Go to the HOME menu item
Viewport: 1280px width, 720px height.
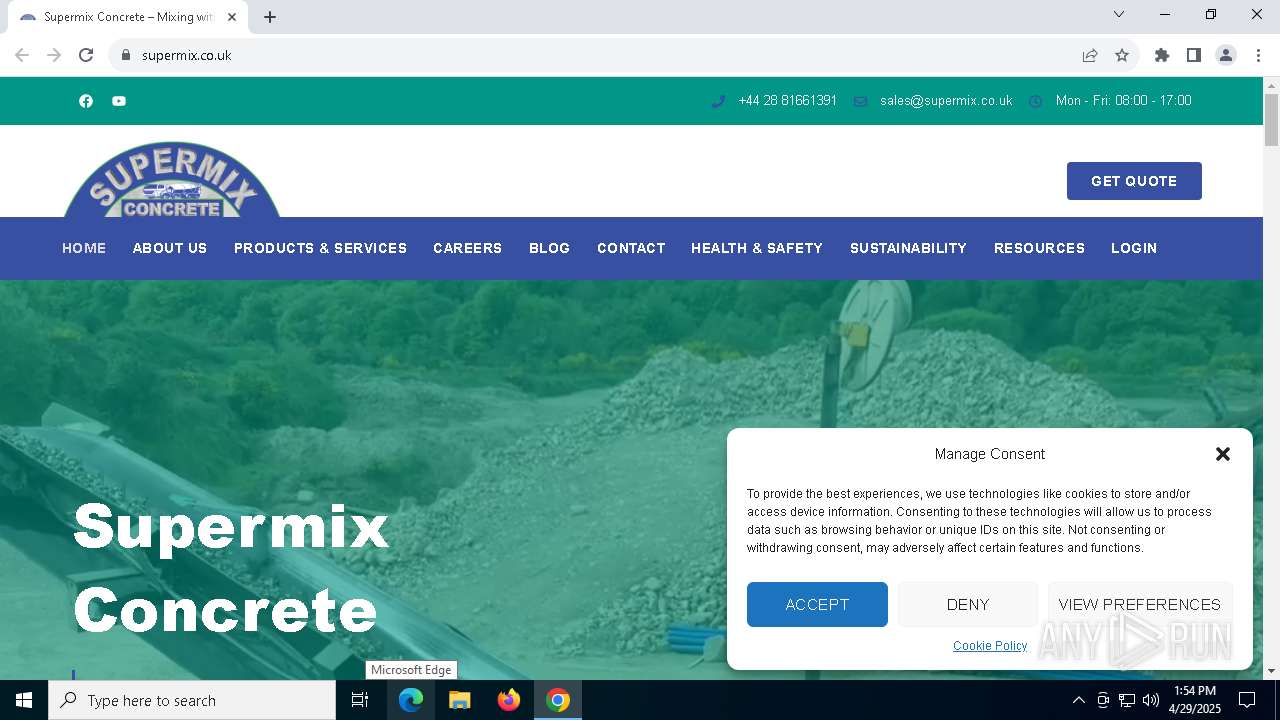click(x=84, y=248)
